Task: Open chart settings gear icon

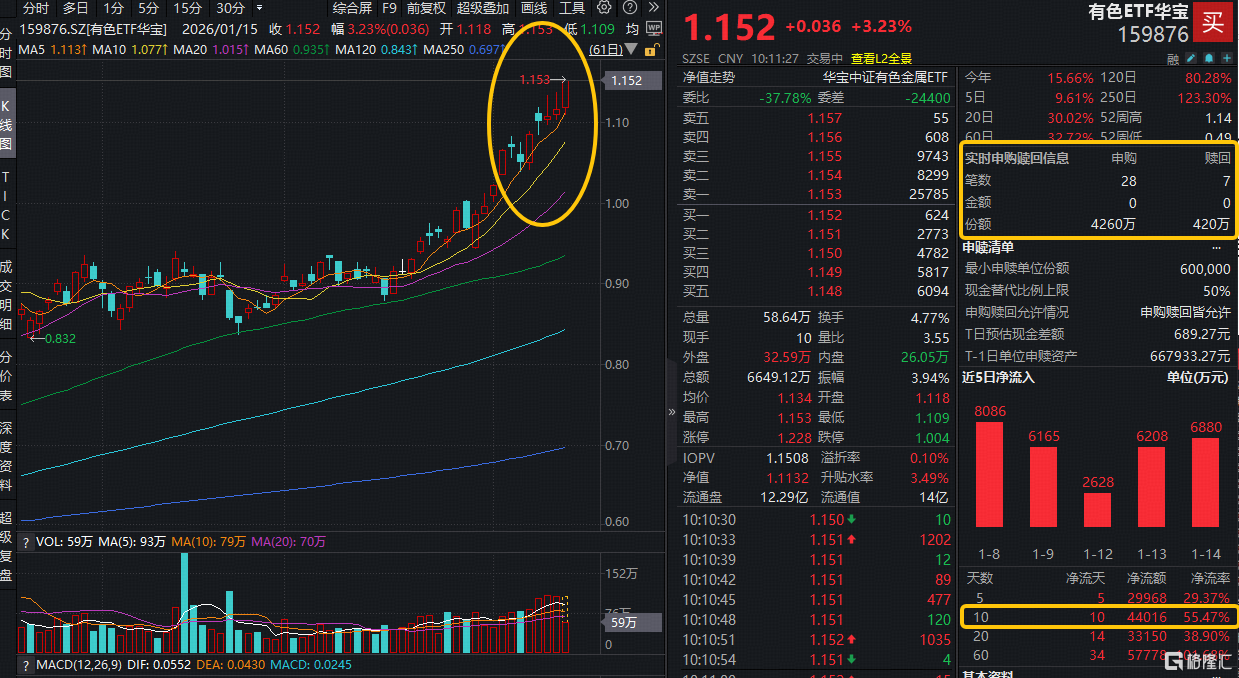Action: click(604, 7)
